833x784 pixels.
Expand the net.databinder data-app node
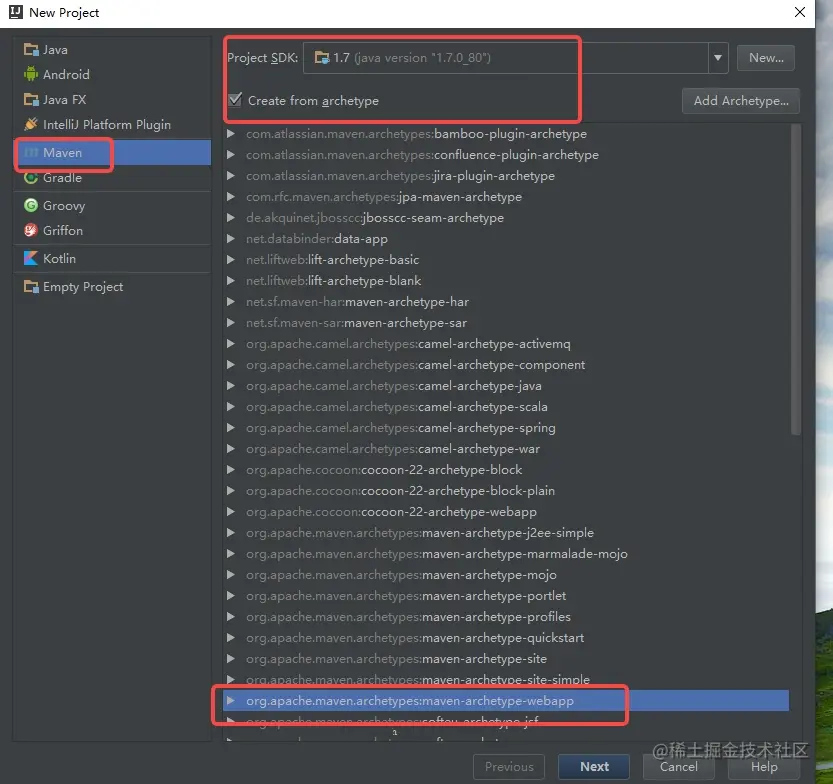tap(231, 238)
